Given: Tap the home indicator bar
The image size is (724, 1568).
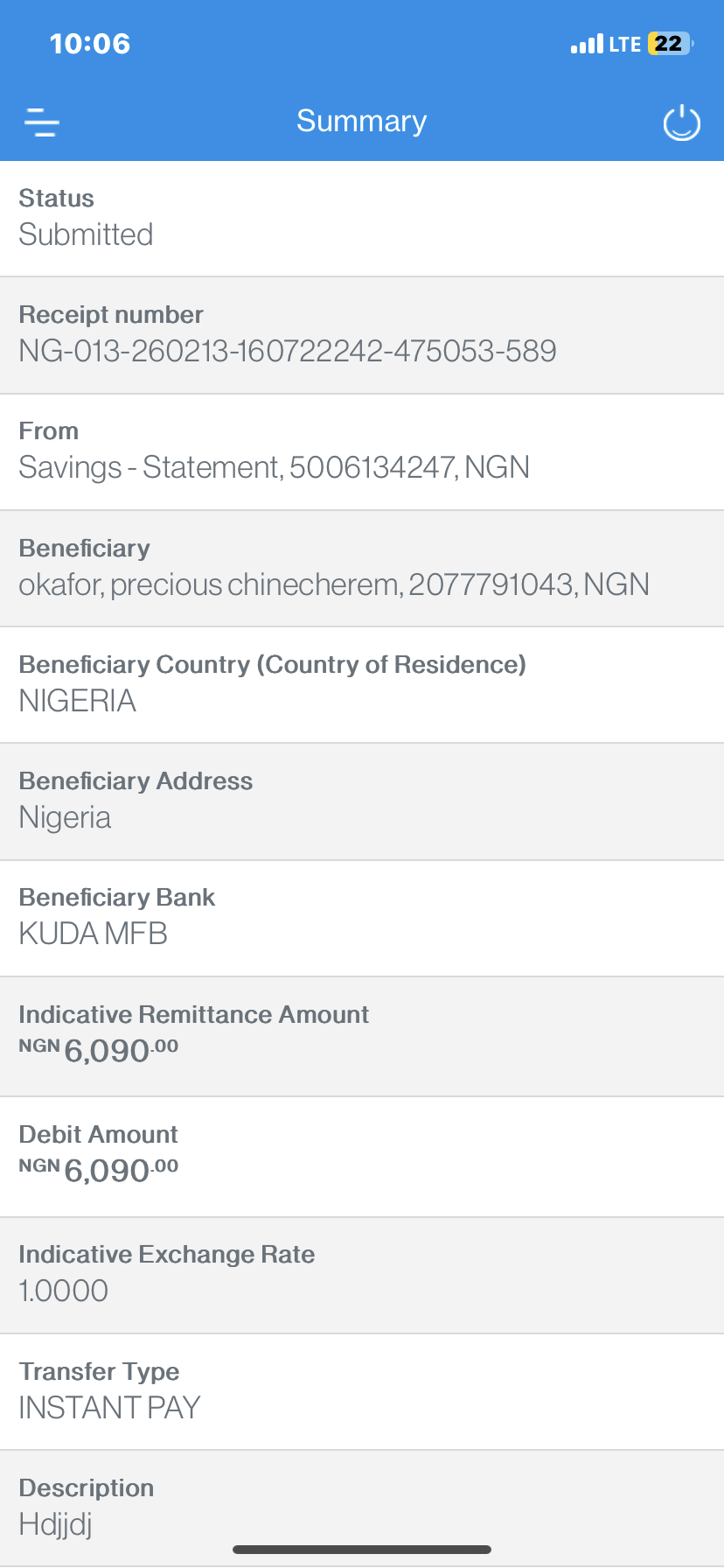Looking at the screenshot, I should tap(362, 1550).
